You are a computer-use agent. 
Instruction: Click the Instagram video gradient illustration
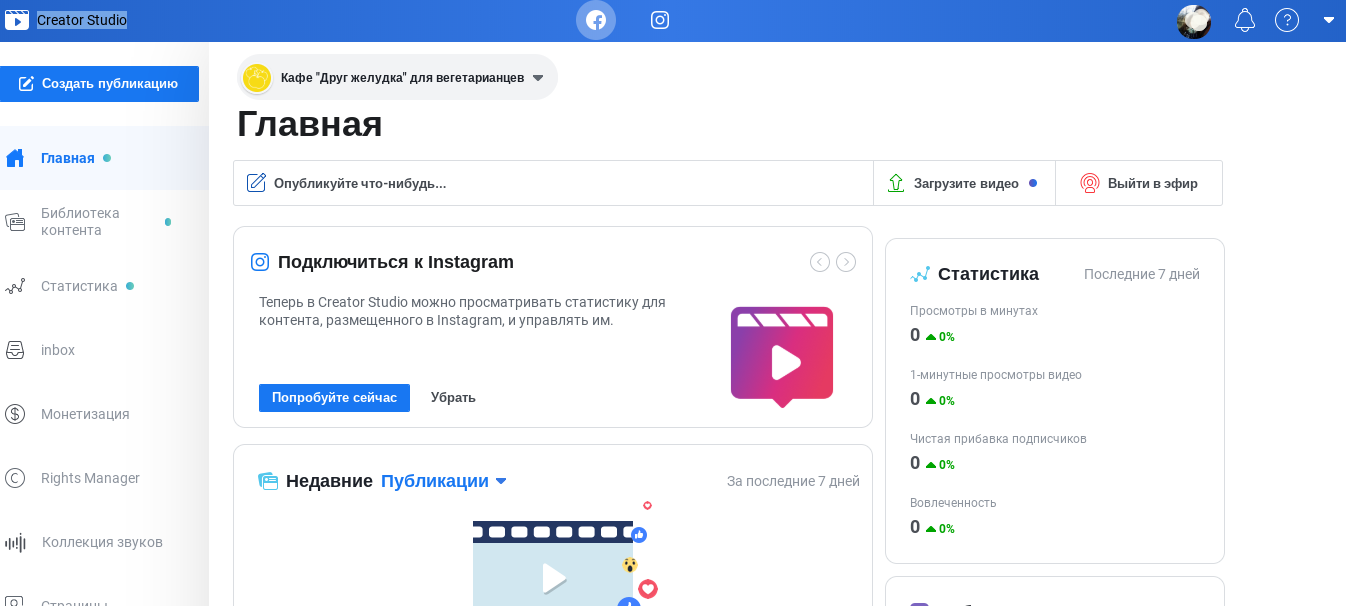(782, 357)
